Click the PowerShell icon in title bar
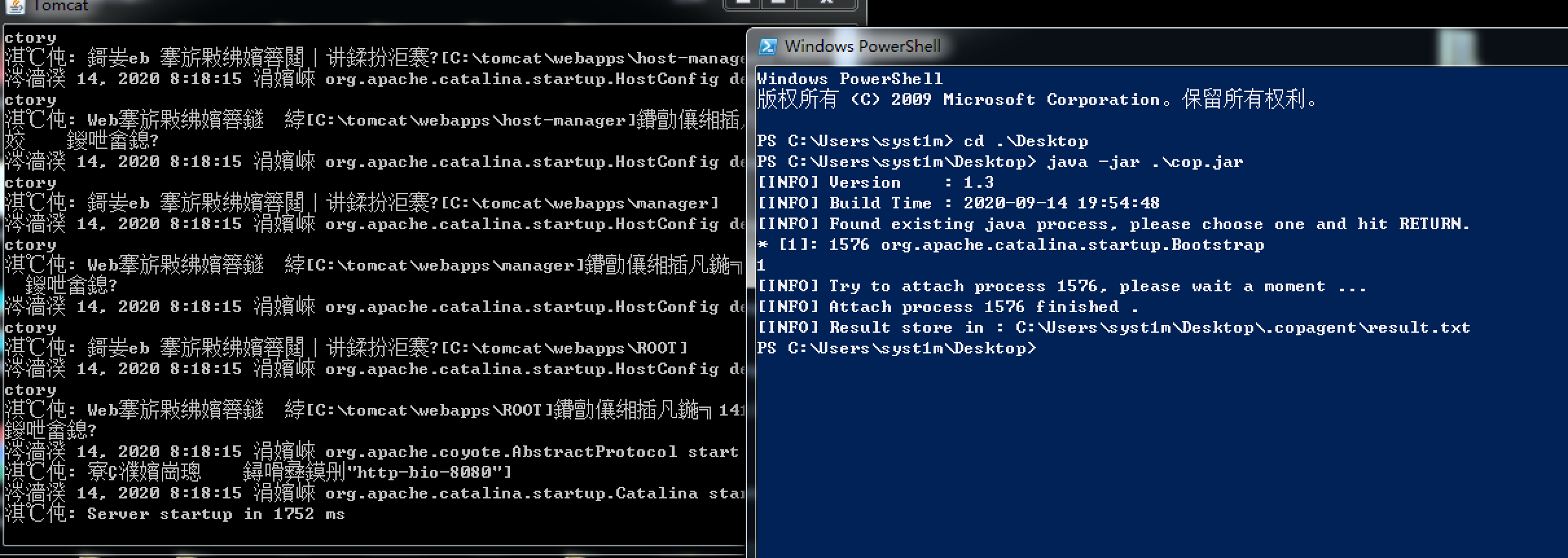The height and width of the screenshot is (558, 1568). pyautogui.click(x=768, y=47)
